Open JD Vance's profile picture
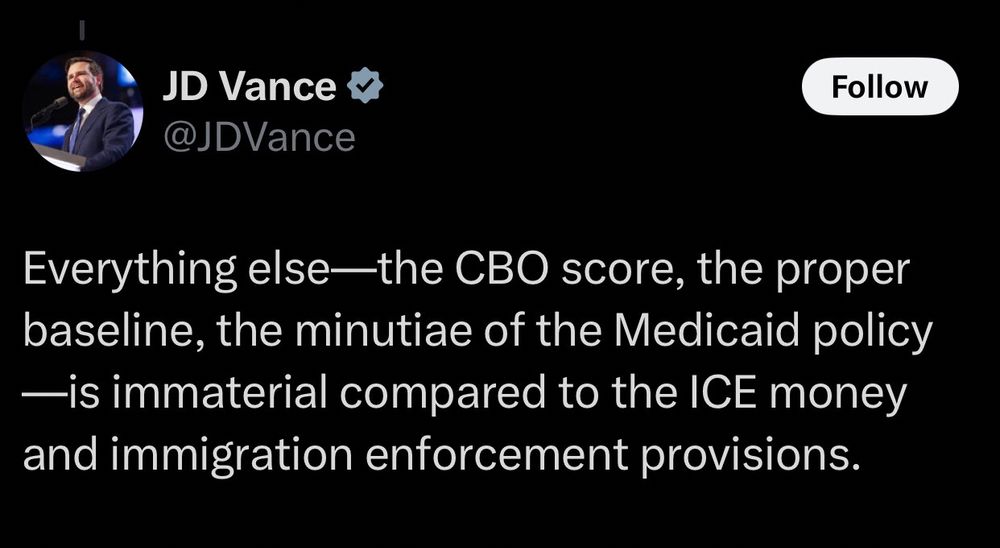This screenshot has height=548, width=1000. tap(83, 112)
